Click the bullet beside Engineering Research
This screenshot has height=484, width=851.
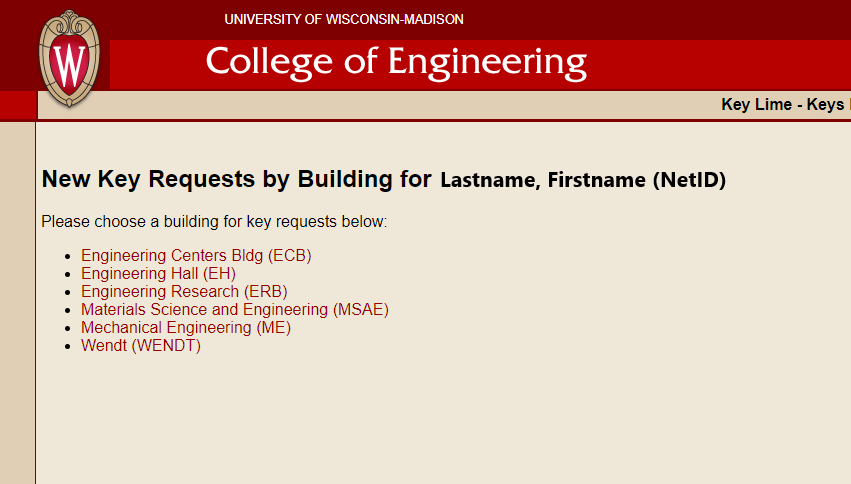(x=68, y=292)
